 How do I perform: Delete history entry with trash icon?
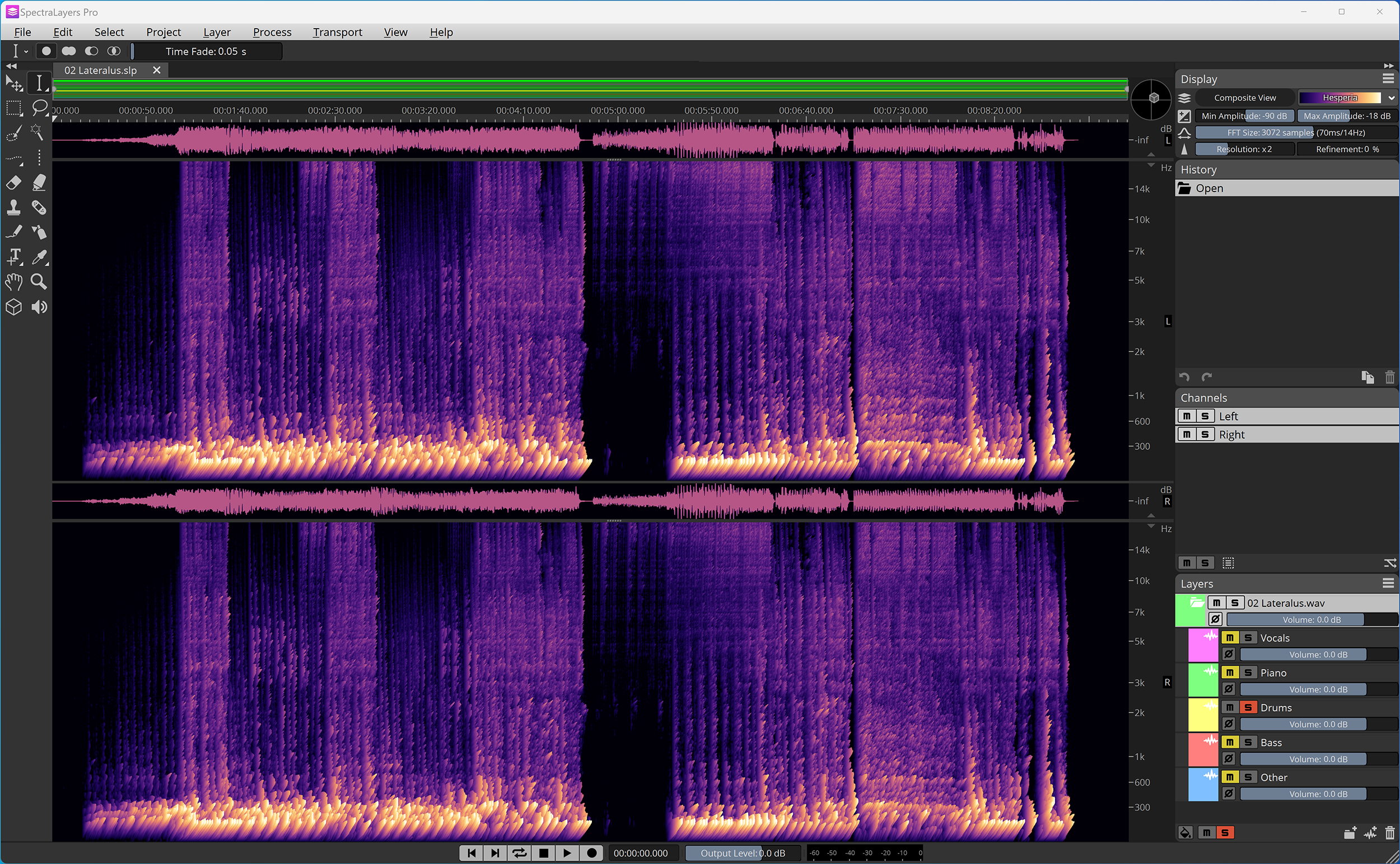tap(1390, 377)
